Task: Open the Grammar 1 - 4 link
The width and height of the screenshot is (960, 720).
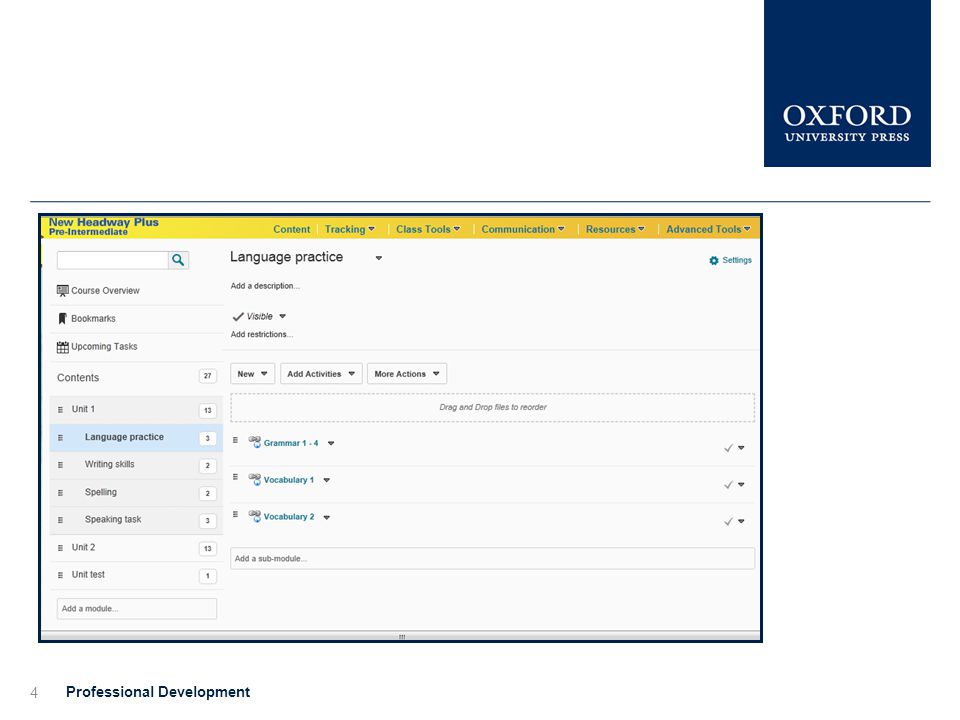Action: 291,443
